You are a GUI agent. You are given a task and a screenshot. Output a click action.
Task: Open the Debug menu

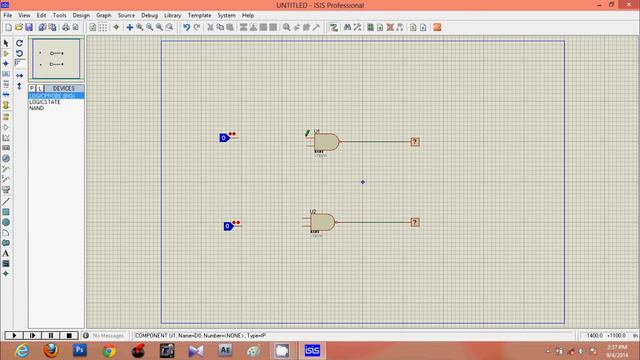point(149,15)
